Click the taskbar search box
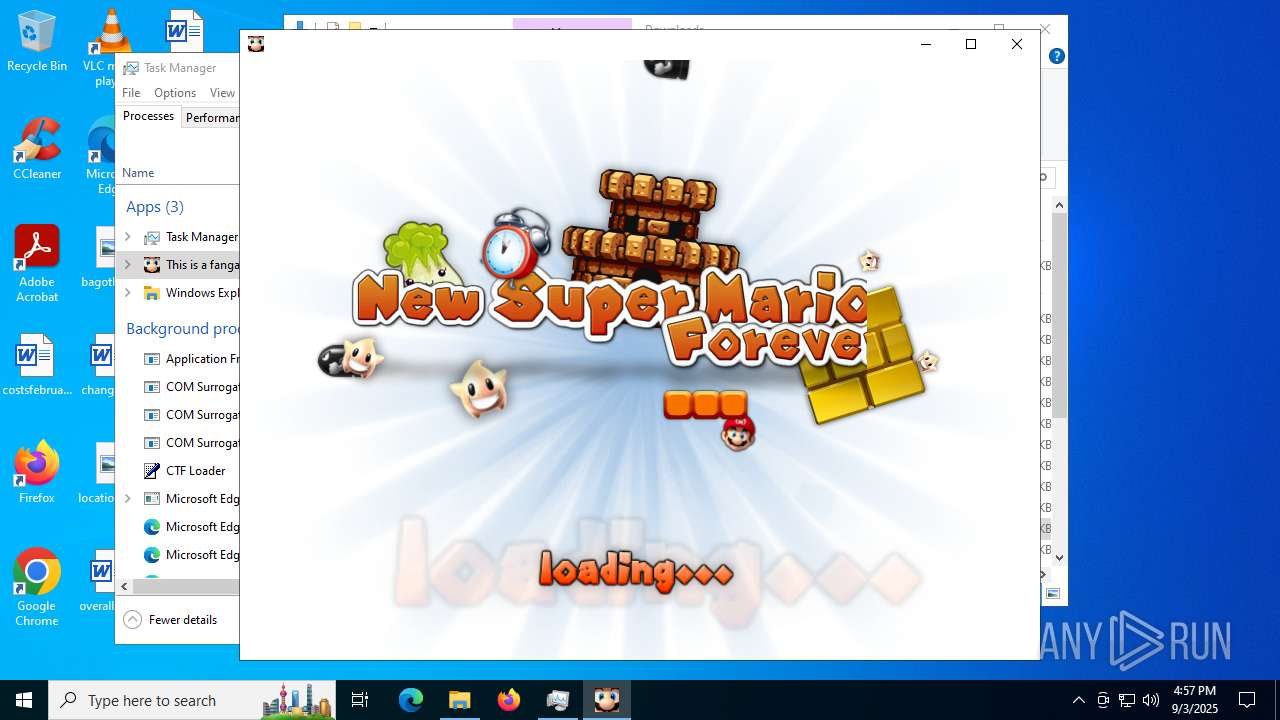This screenshot has width=1280, height=720. point(192,700)
